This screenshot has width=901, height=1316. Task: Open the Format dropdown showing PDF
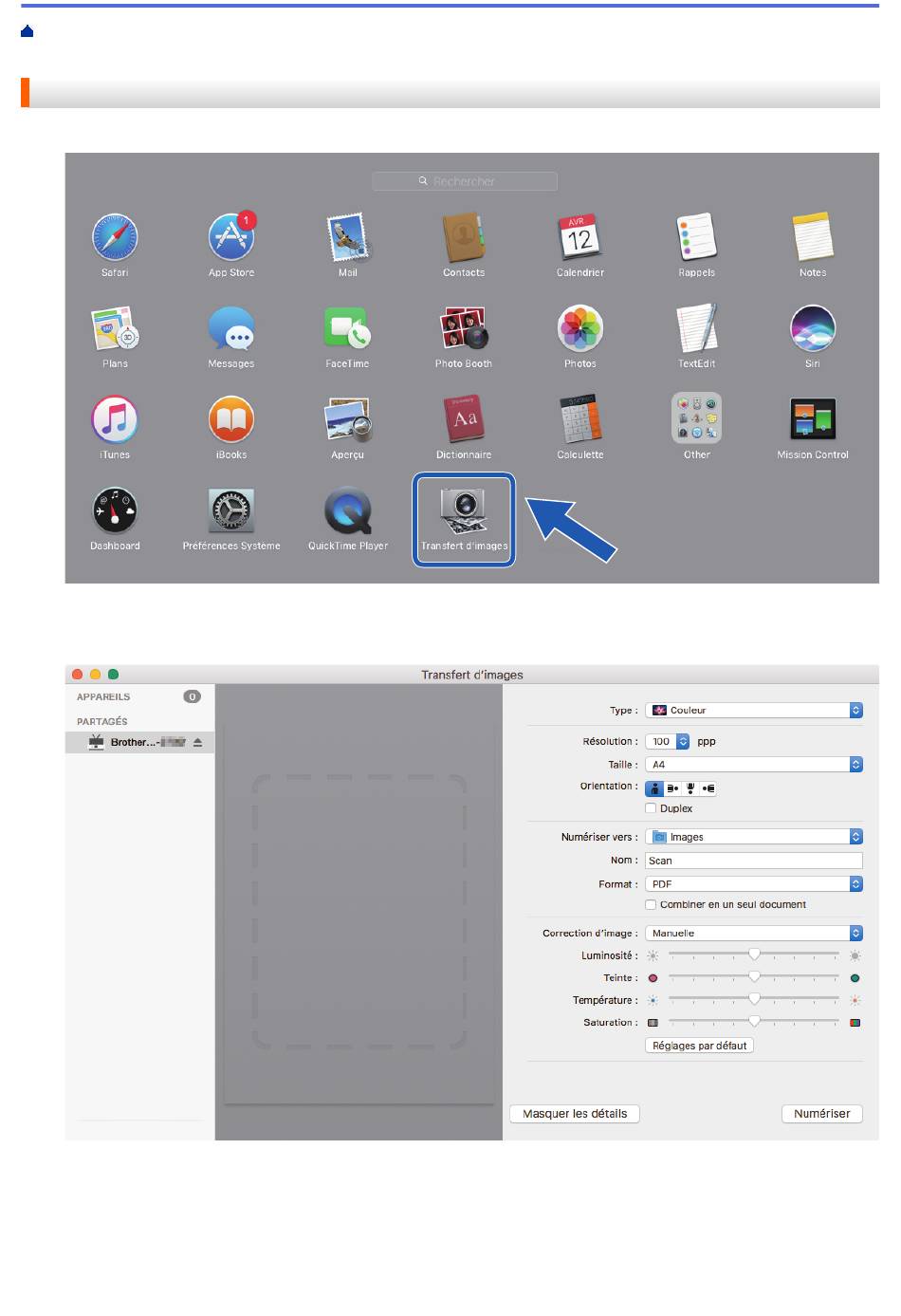click(754, 884)
